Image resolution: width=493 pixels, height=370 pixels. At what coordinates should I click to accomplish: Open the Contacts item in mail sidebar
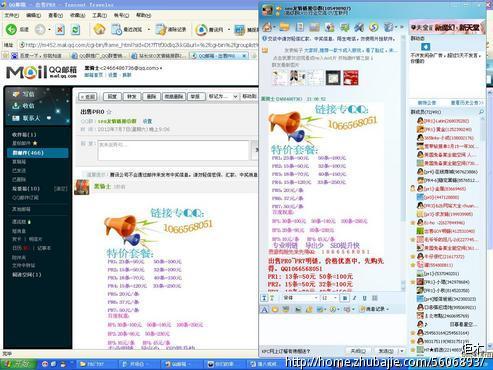(x=27, y=118)
